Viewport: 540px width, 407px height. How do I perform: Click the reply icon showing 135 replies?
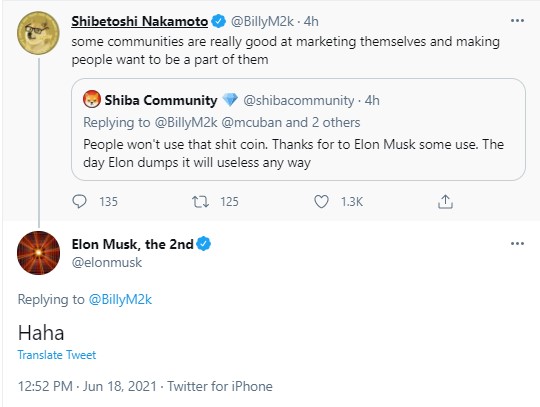point(80,201)
